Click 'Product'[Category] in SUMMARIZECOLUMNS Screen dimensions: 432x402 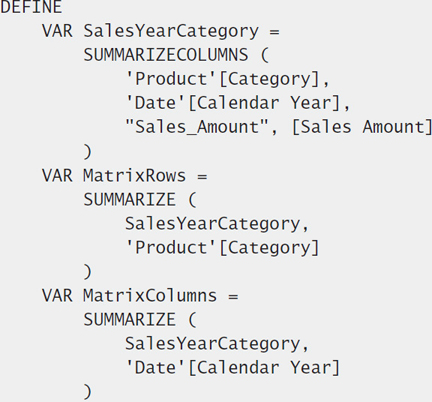[x=222, y=79]
